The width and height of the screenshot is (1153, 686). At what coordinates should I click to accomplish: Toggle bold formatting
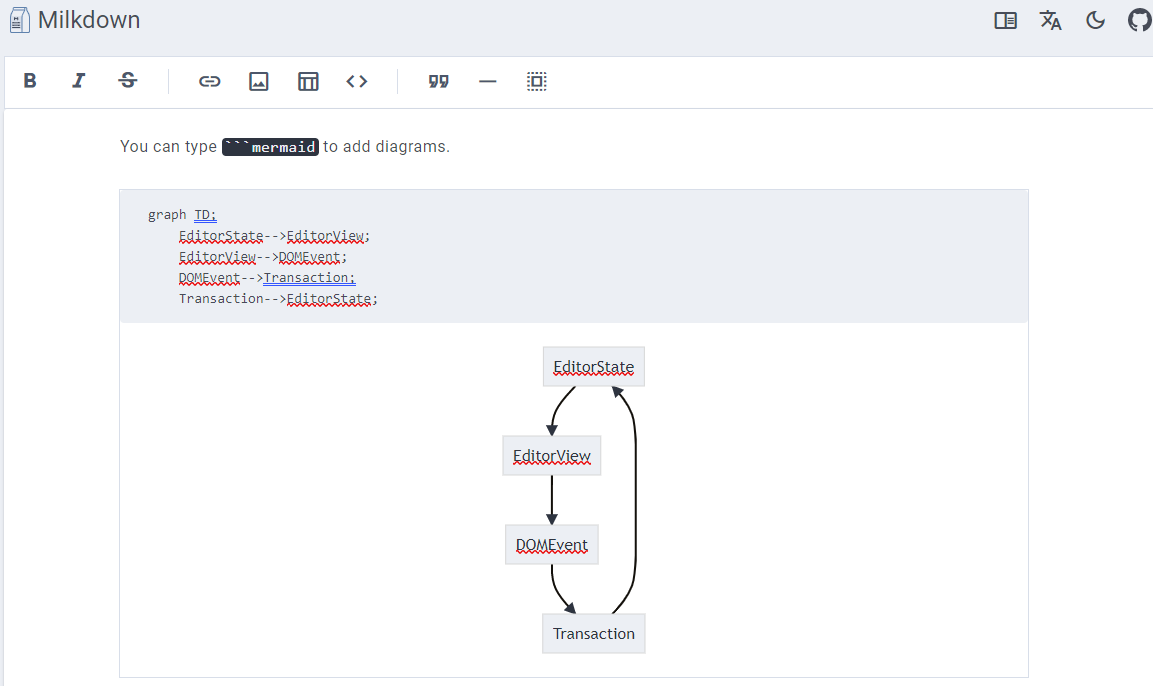click(x=29, y=81)
